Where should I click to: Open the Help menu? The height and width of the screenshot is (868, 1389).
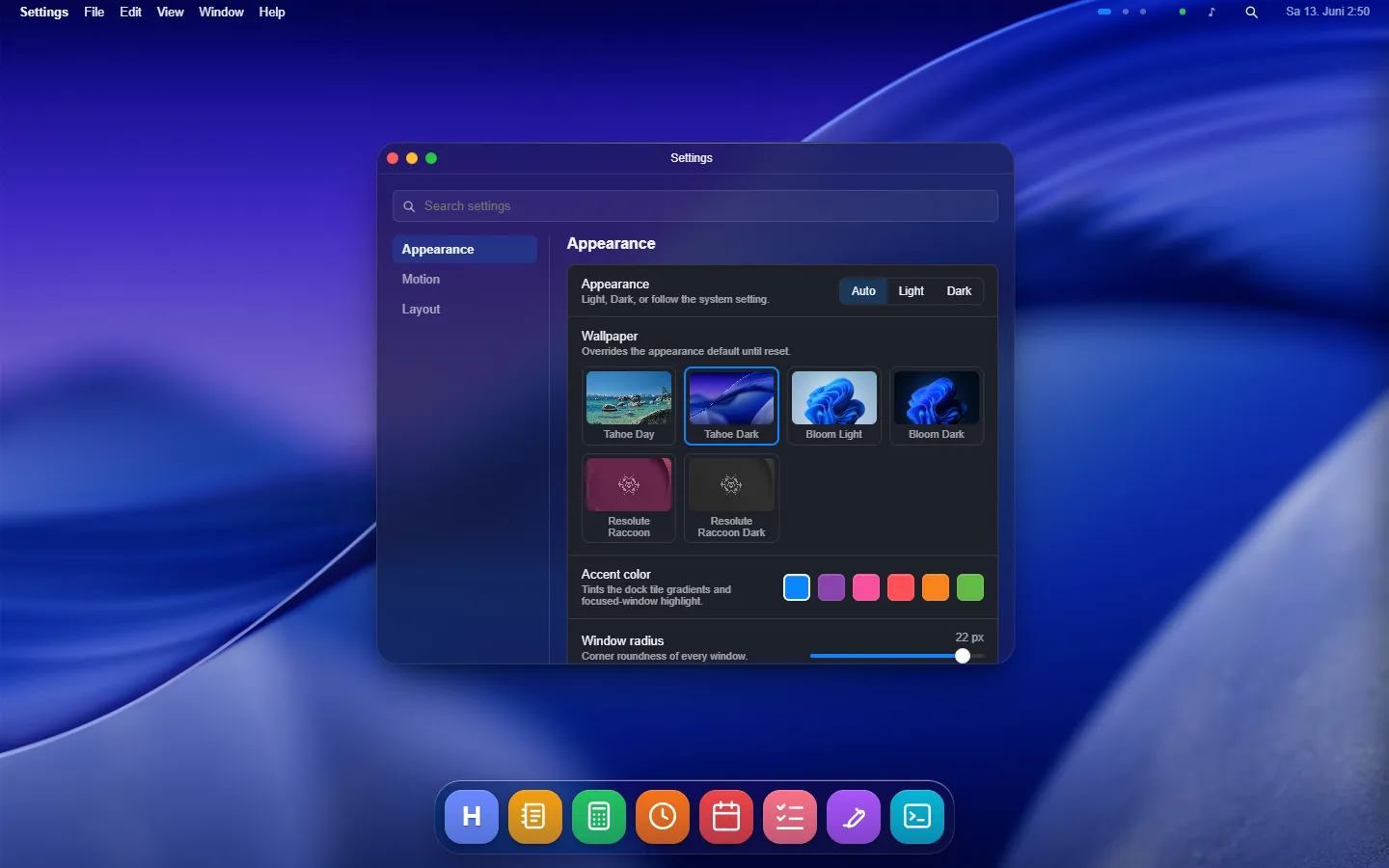coord(272,12)
